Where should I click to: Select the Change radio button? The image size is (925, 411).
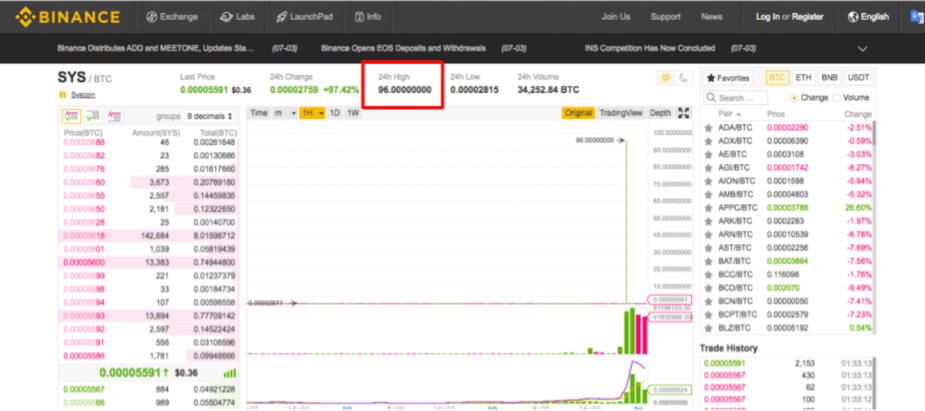point(795,98)
